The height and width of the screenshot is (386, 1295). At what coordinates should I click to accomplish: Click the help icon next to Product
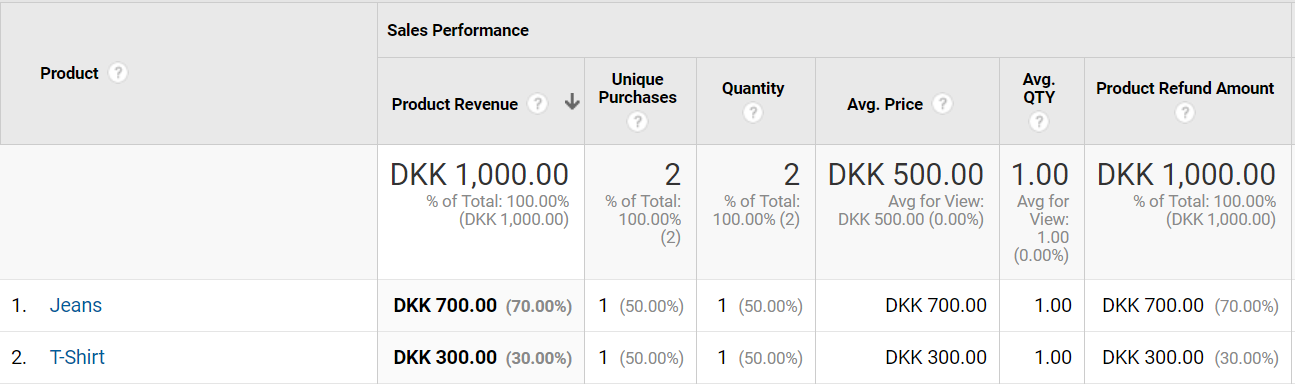coord(118,73)
